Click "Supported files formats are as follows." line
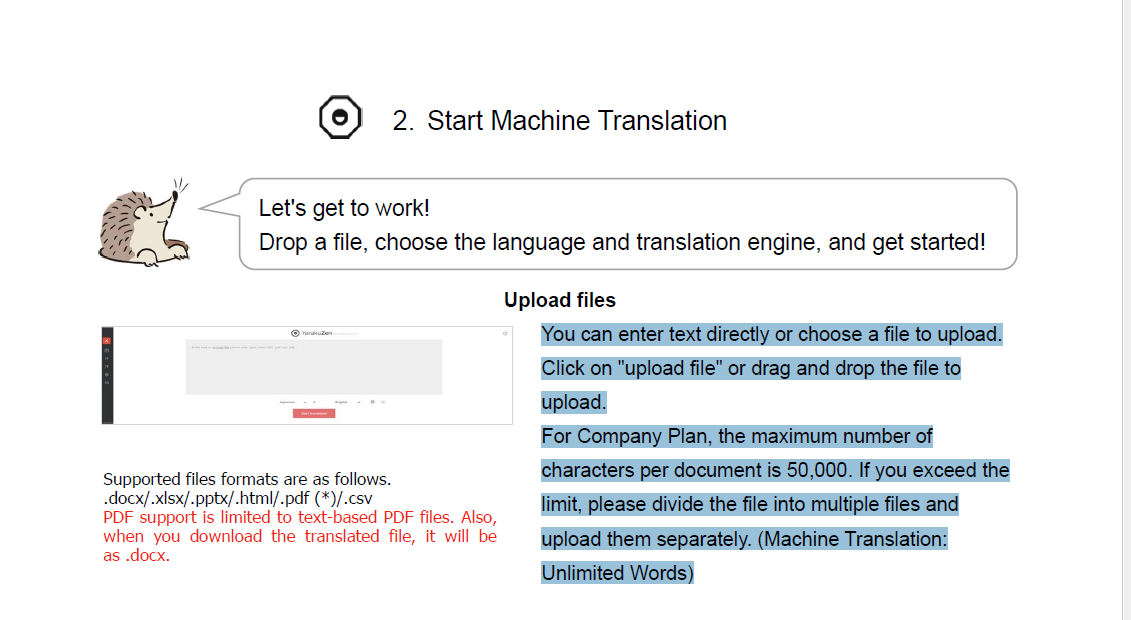The width and height of the screenshot is (1131, 620). (247, 479)
